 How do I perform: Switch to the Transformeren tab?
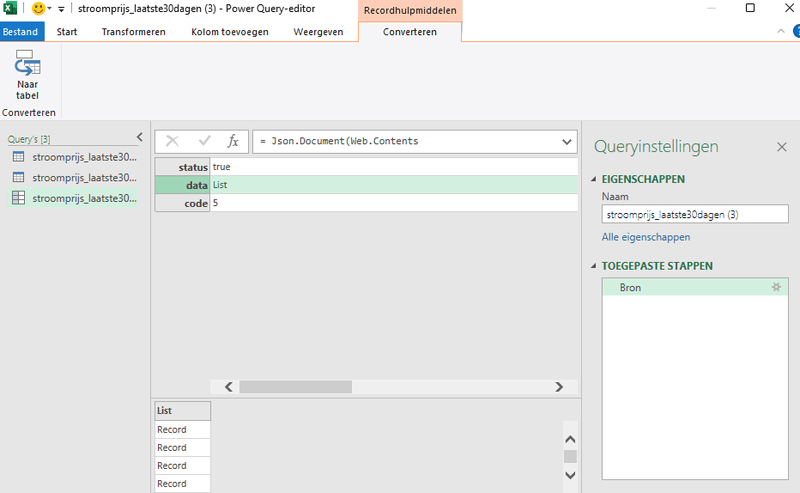click(x=134, y=32)
